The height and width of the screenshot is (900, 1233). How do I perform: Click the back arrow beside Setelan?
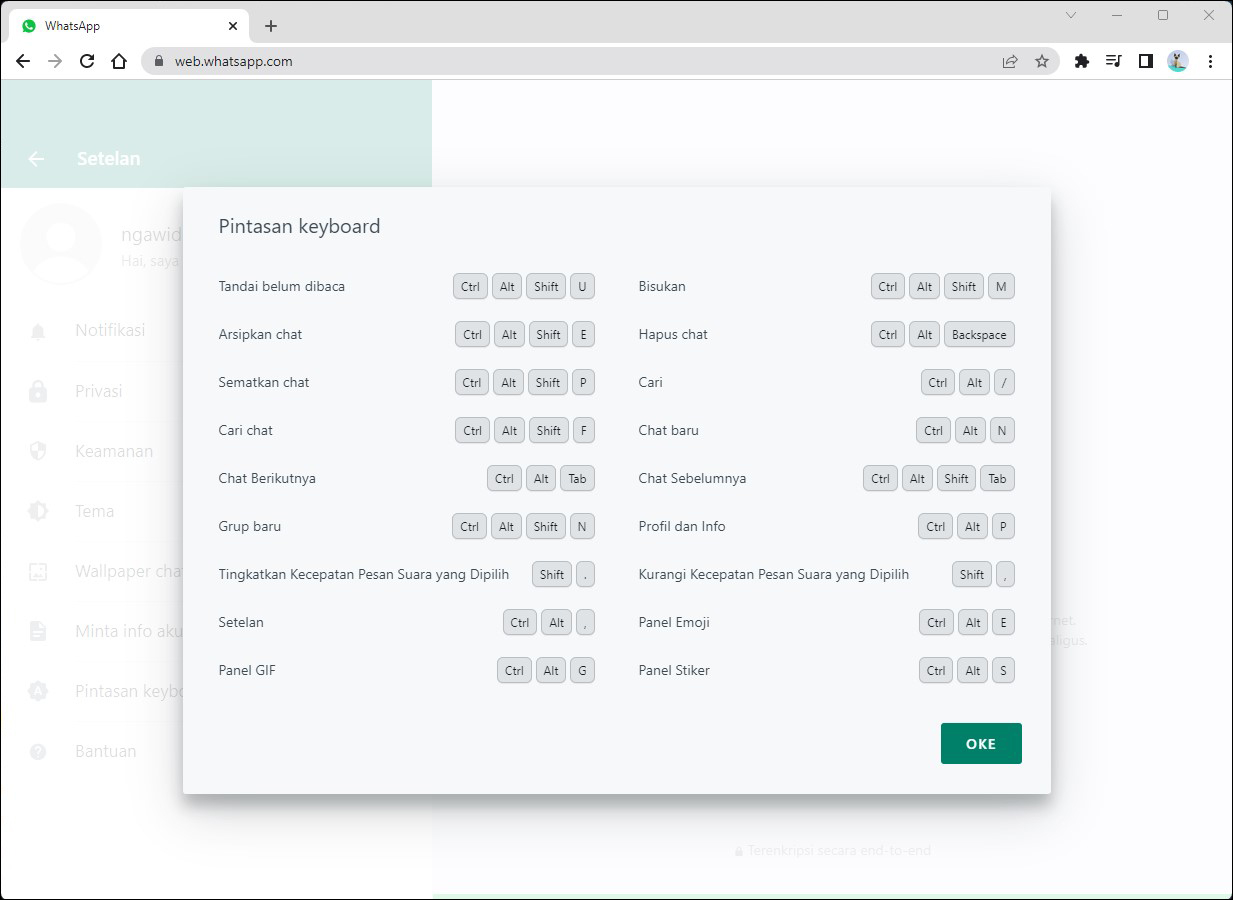(x=36, y=158)
